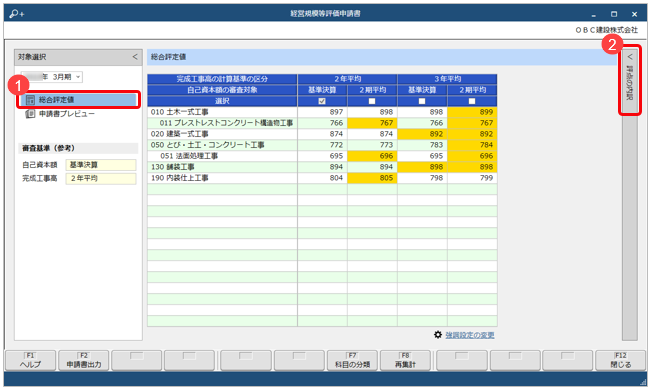This screenshot has width=649, height=389.
Task: Click the 784 cell for とび・土工・コンクリート工事
Action: [x=472, y=145]
